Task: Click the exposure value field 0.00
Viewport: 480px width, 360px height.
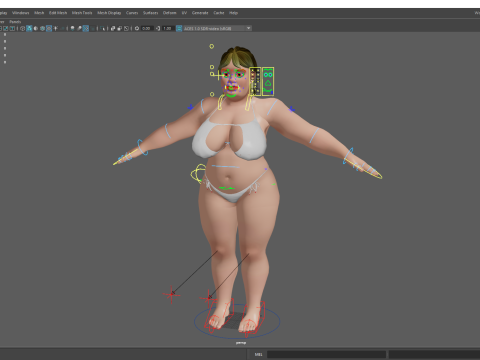Action: pos(147,28)
